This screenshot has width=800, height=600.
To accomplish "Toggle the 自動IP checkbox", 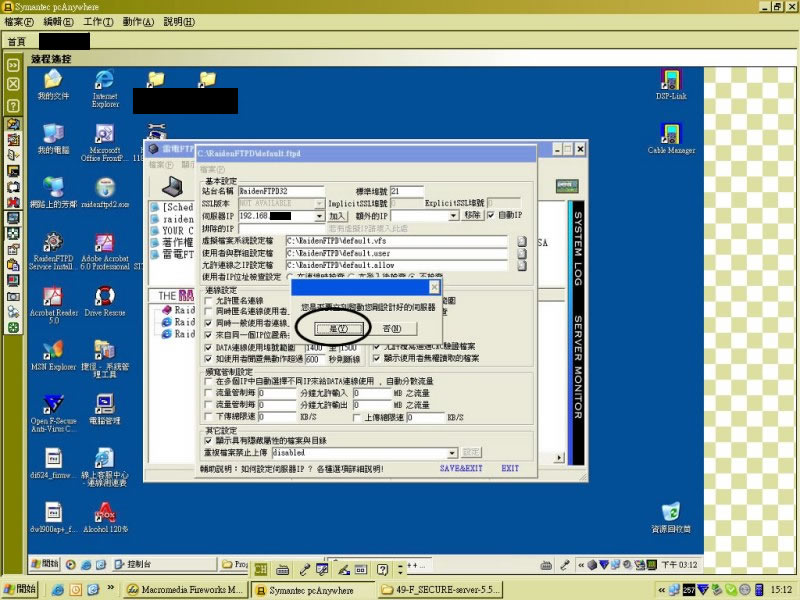I will coord(491,215).
